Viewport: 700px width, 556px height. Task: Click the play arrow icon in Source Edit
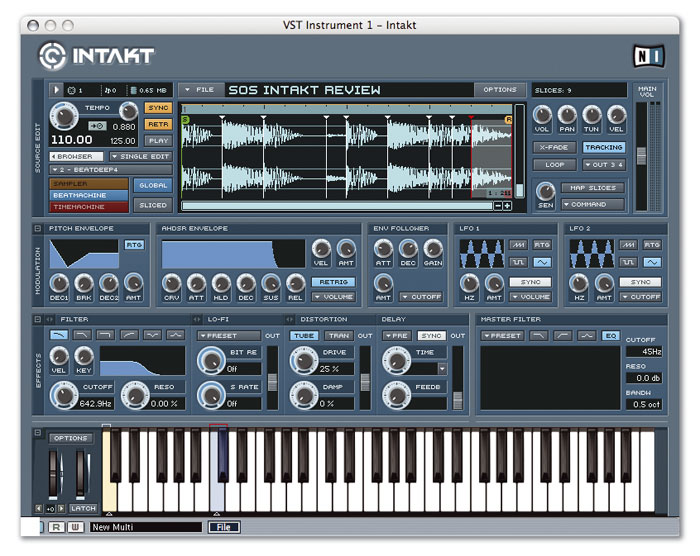point(56,90)
